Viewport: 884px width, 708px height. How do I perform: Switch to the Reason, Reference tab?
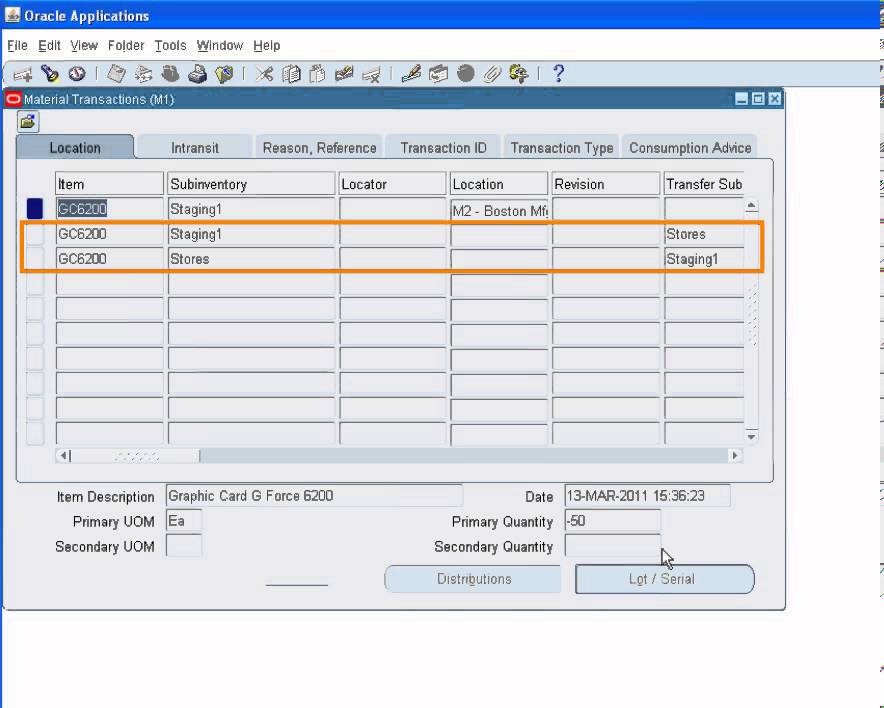click(x=319, y=148)
